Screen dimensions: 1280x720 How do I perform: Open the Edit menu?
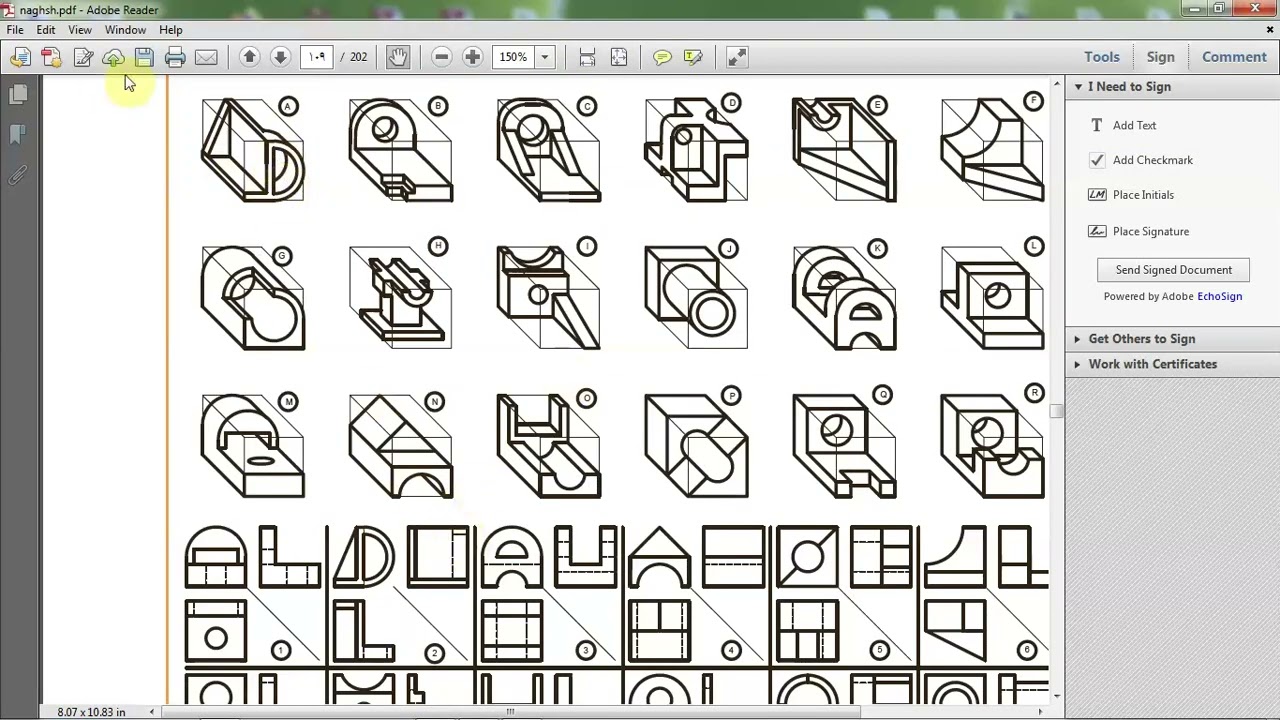(46, 30)
